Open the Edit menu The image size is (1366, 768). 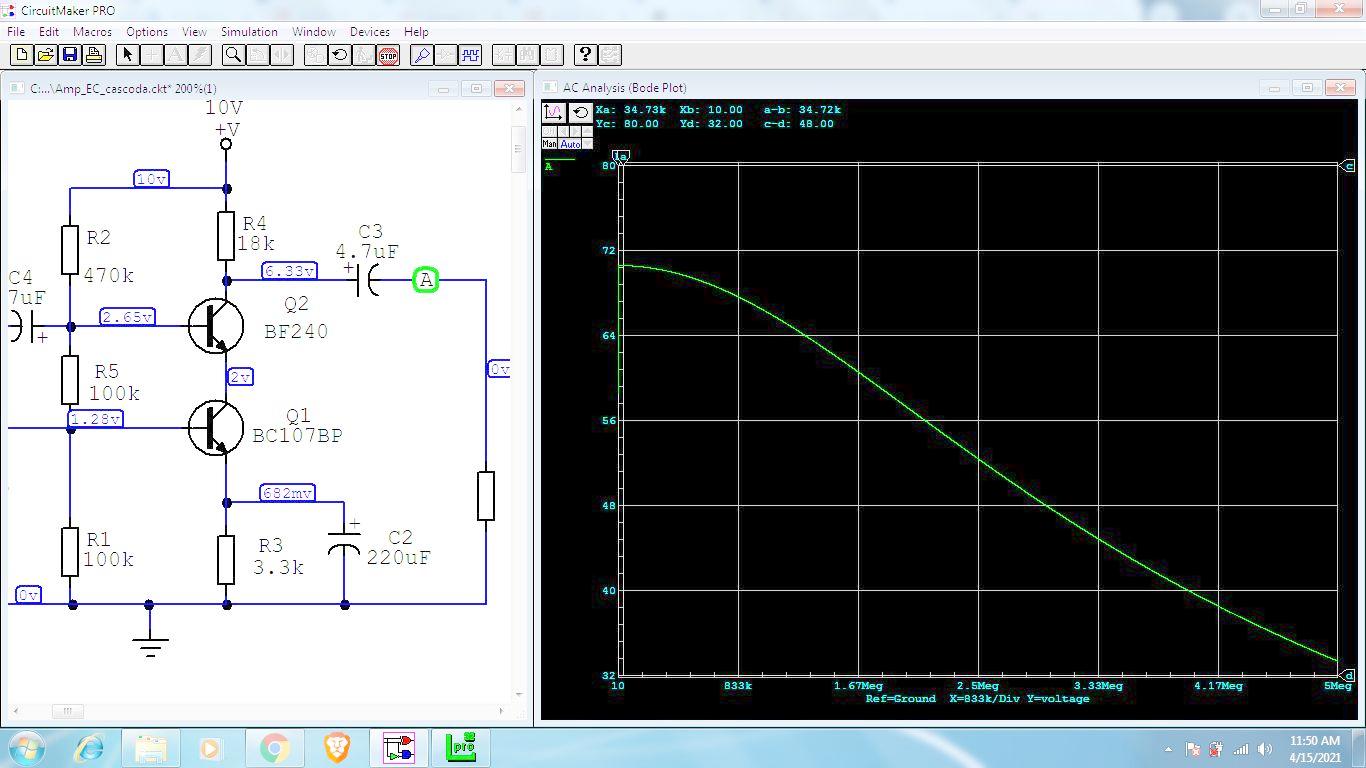[x=49, y=32]
